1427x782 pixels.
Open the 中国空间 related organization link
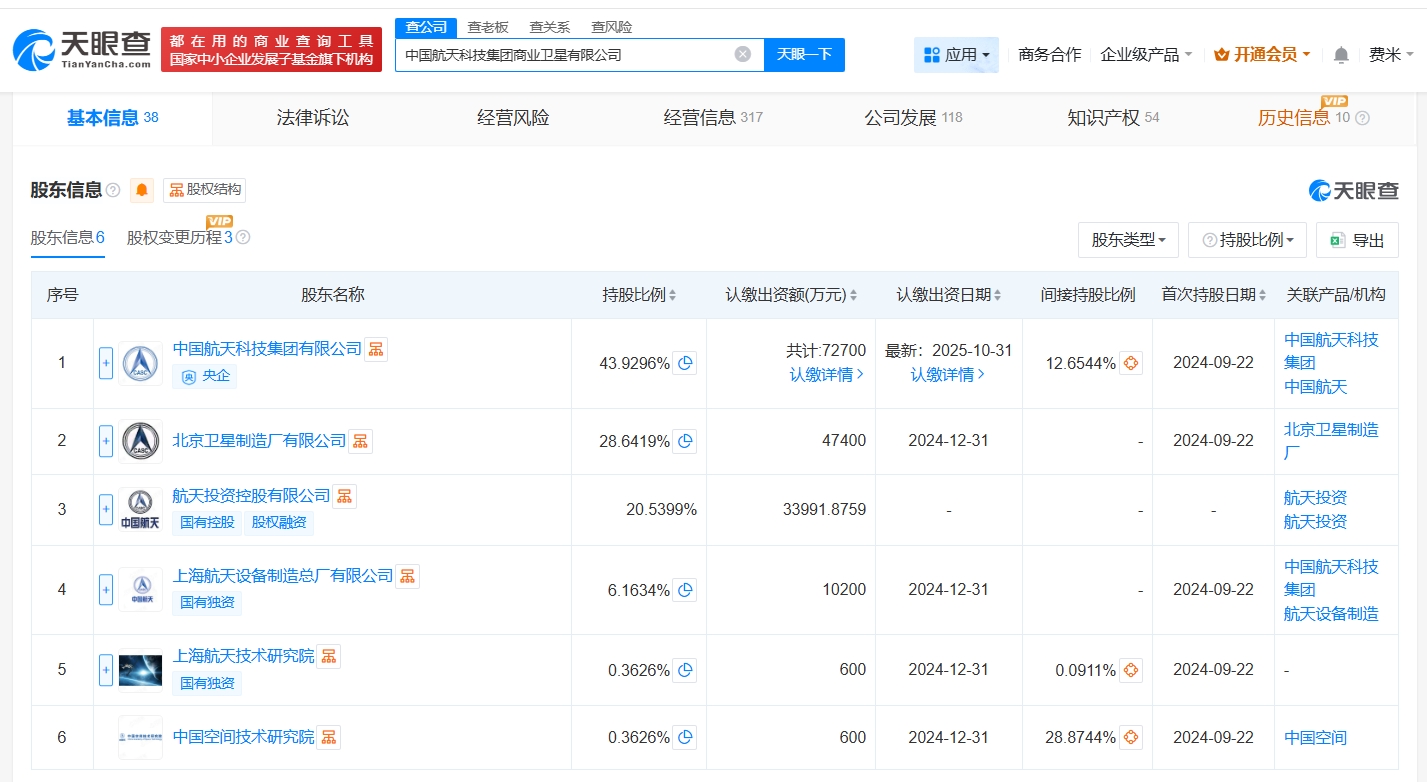tap(1315, 738)
